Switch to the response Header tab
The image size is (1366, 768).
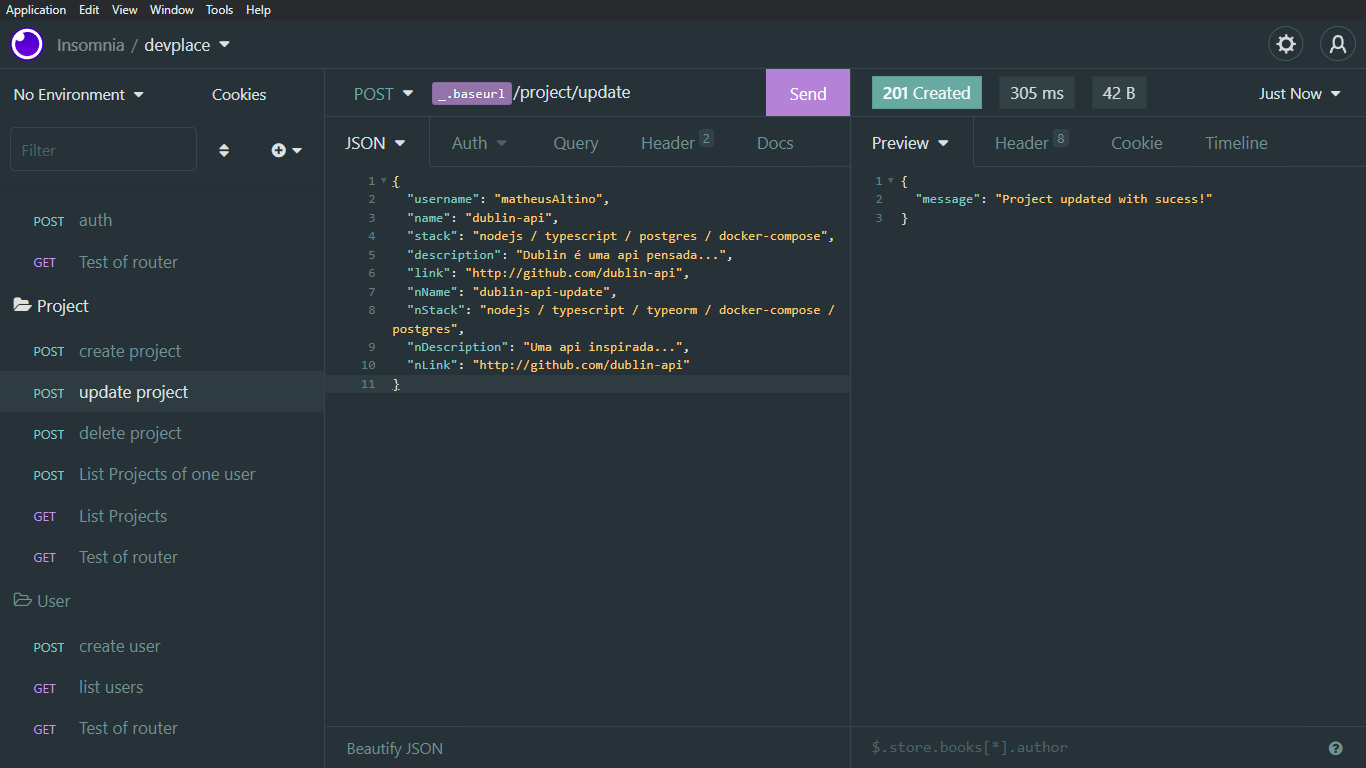[1031, 143]
